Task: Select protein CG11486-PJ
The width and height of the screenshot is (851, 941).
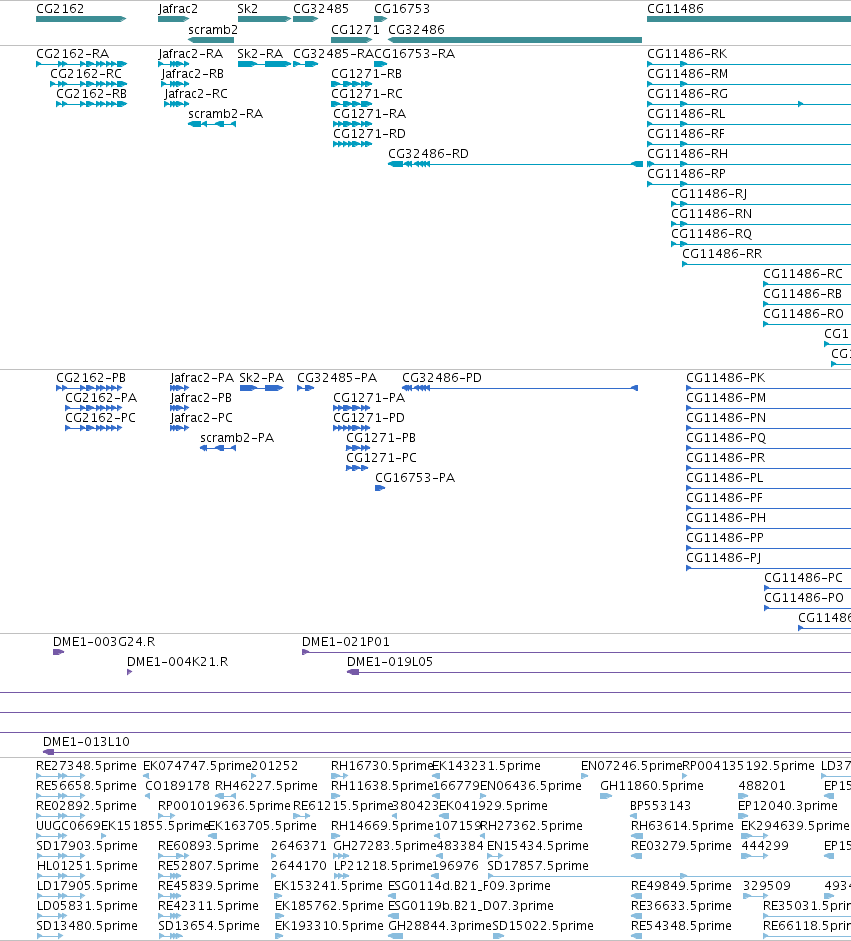Action: pyautogui.click(x=723, y=558)
